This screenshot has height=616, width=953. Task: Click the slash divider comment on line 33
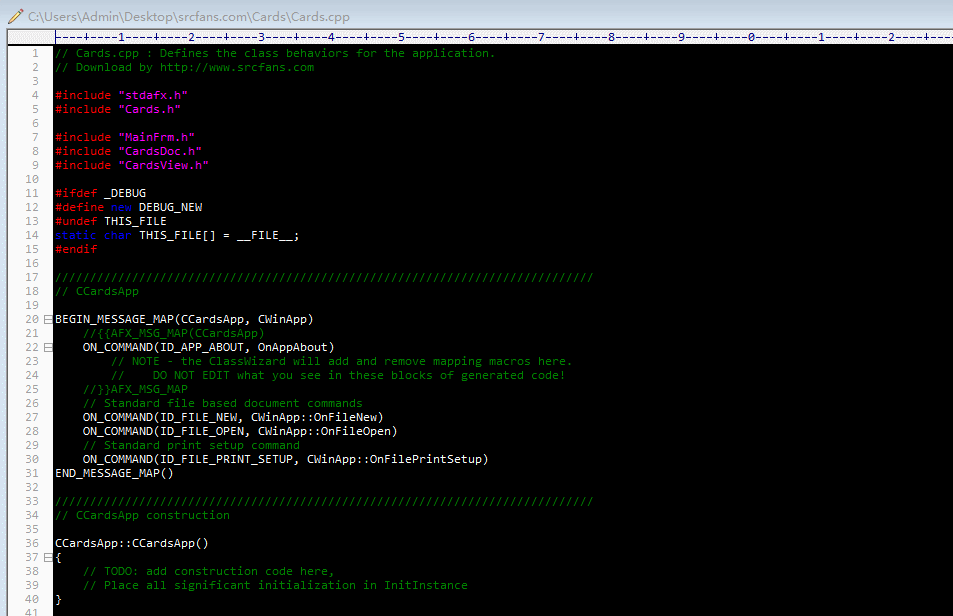tap(324, 501)
